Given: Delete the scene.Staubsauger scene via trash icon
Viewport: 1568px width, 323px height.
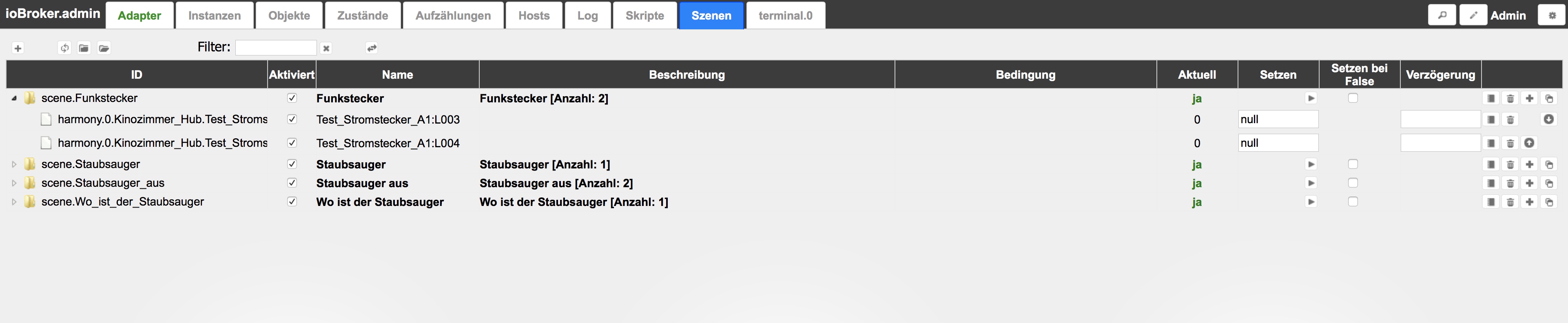Looking at the screenshot, I should (1510, 164).
